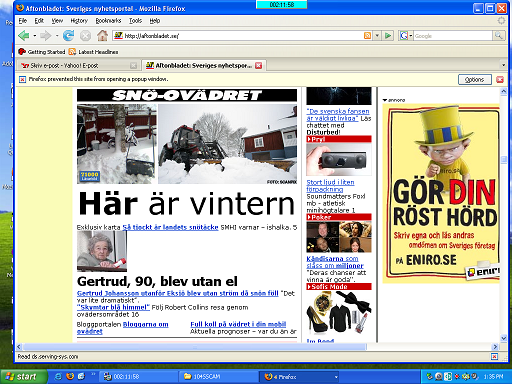This screenshot has width=512, height=384.
Task: Open the grouped Firefox taskbar button
Action: 299,377
